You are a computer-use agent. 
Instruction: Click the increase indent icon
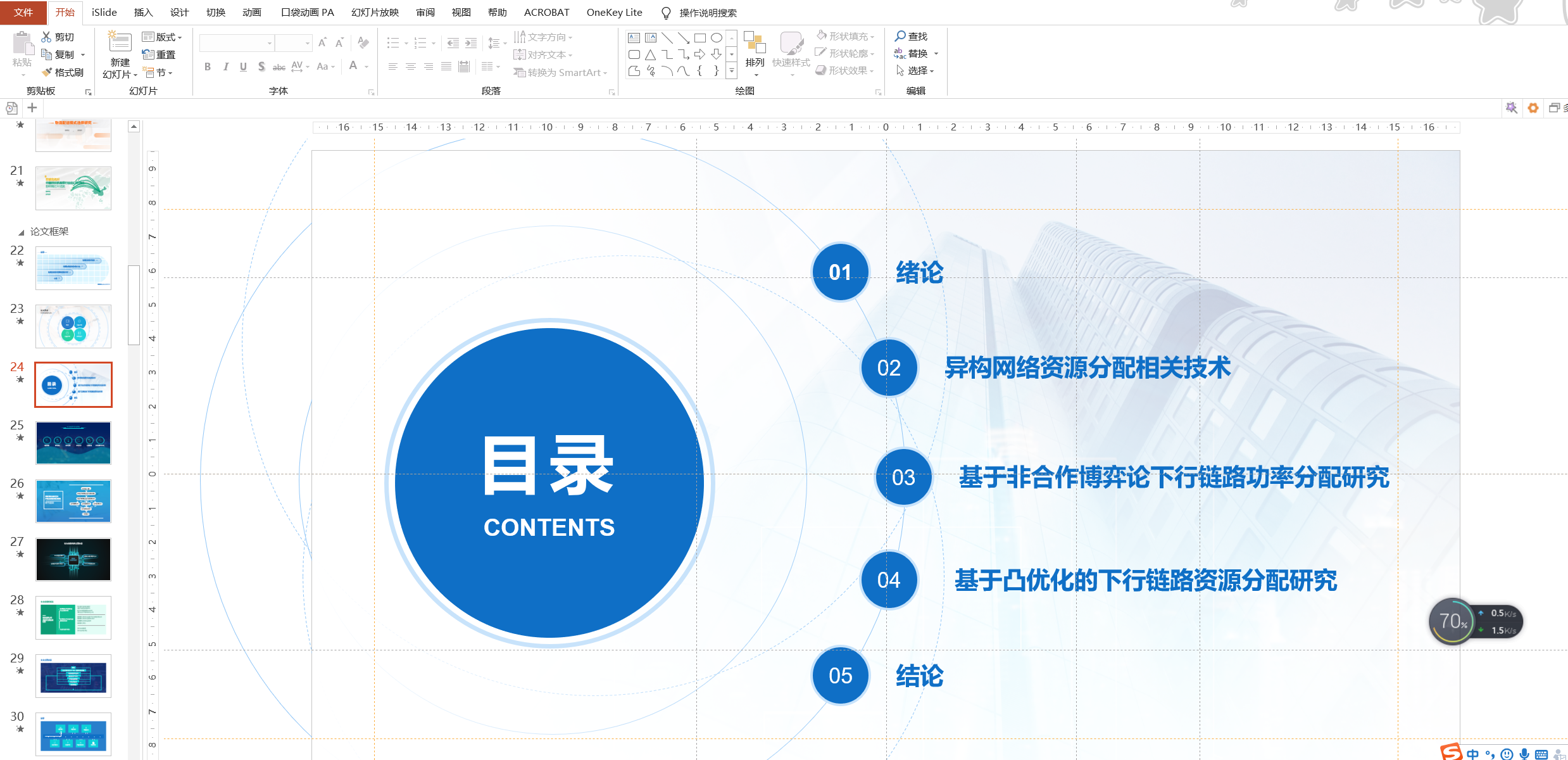(x=471, y=43)
